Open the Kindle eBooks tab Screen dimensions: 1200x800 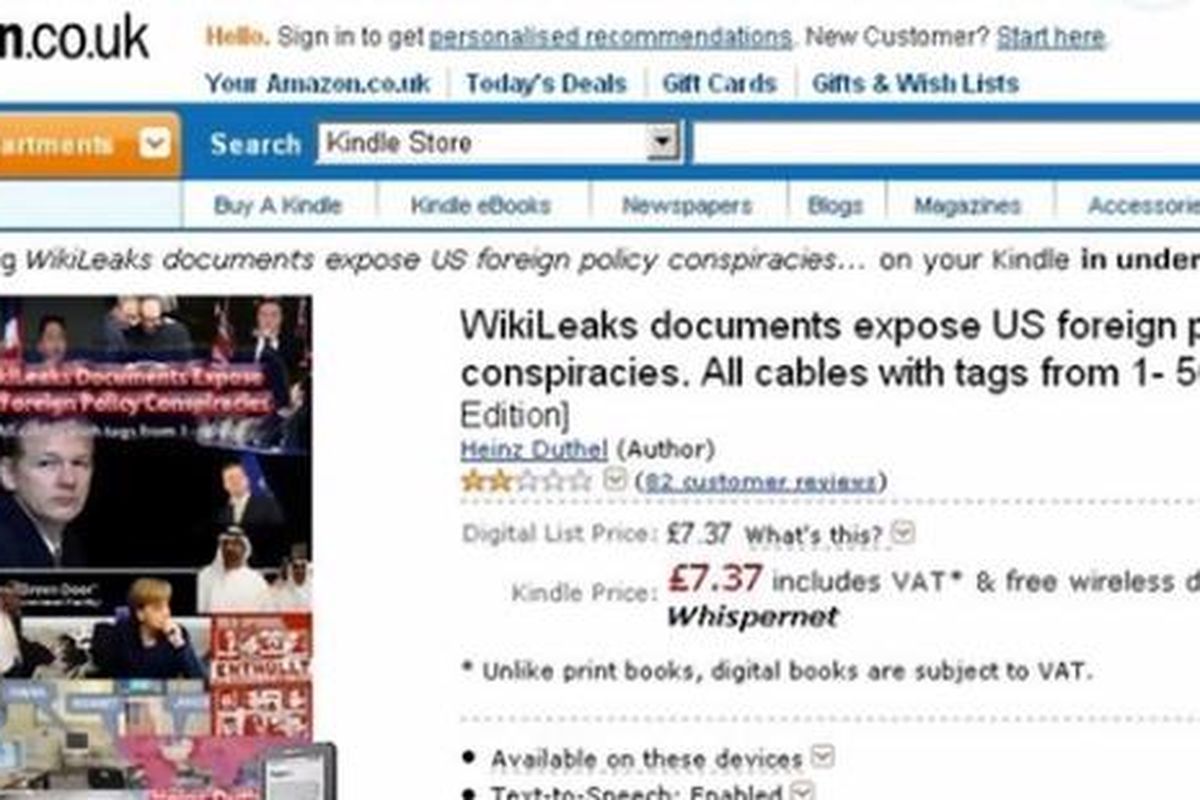click(481, 206)
